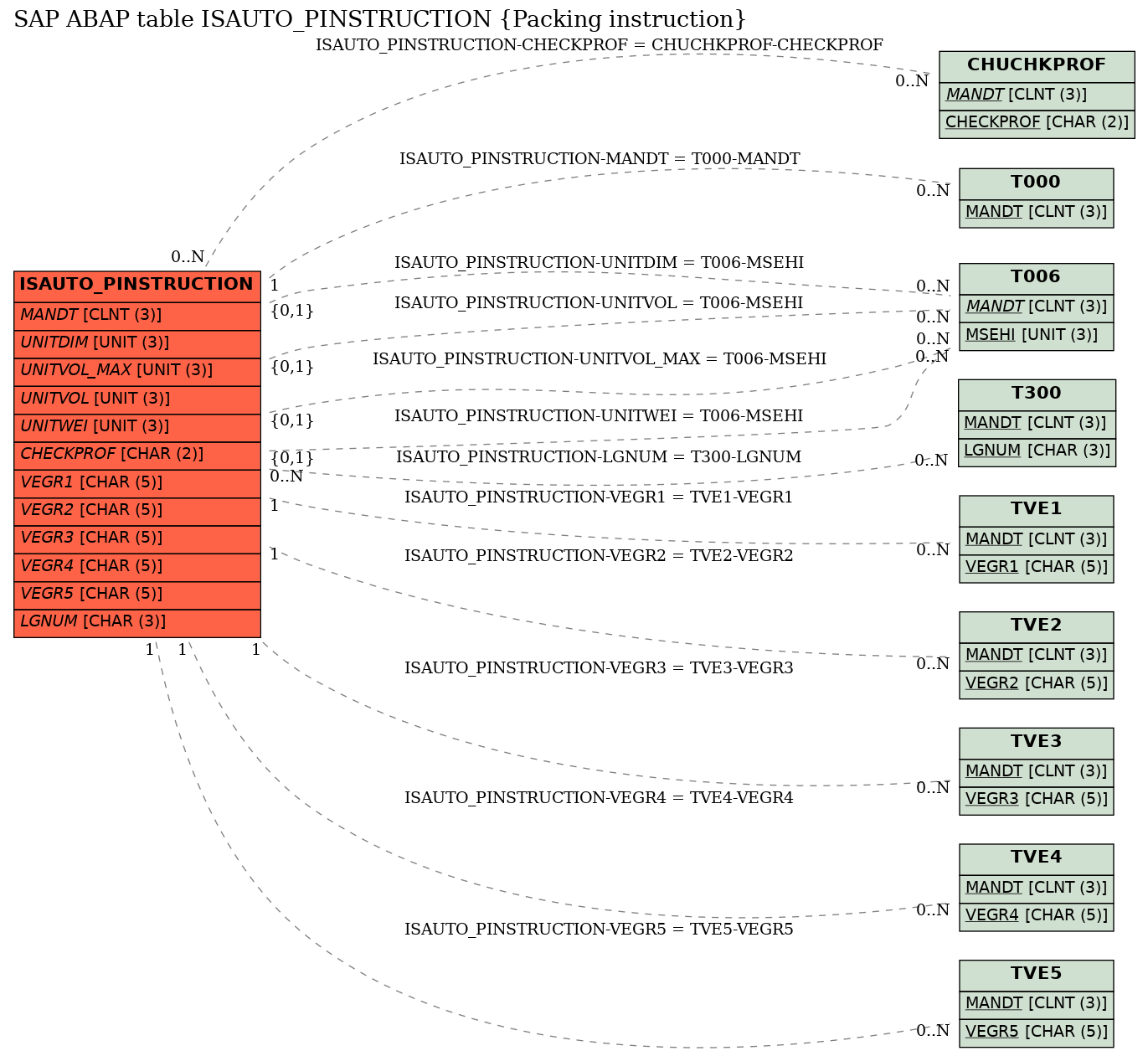The height and width of the screenshot is (1056, 1148).
Task: Click the VEGR5 = TVE5-VEGR5 relation label
Action: [600, 930]
